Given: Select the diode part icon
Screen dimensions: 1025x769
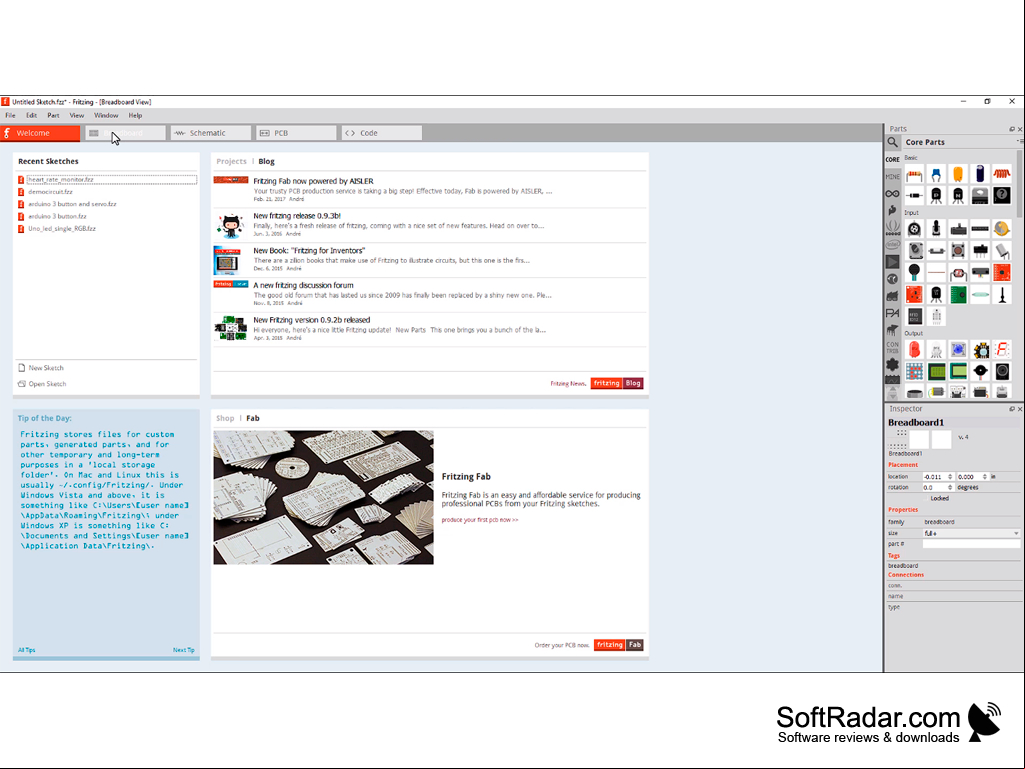Looking at the screenshot, I should tap(915, 195).
